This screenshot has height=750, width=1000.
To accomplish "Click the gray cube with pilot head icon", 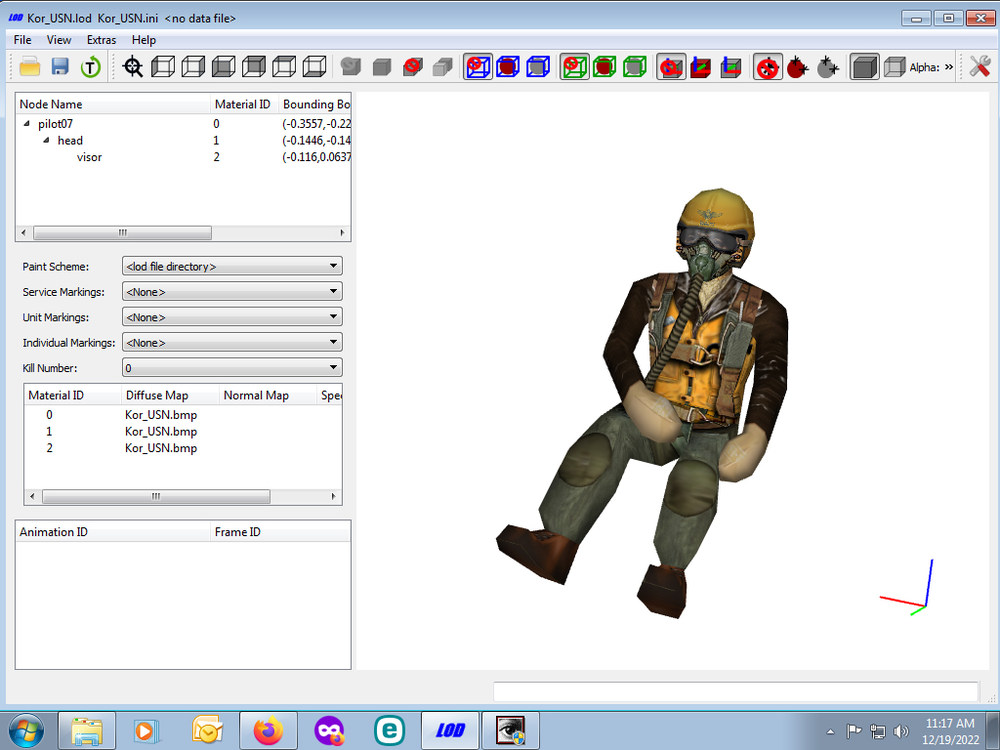I will (x=351, y=66).
